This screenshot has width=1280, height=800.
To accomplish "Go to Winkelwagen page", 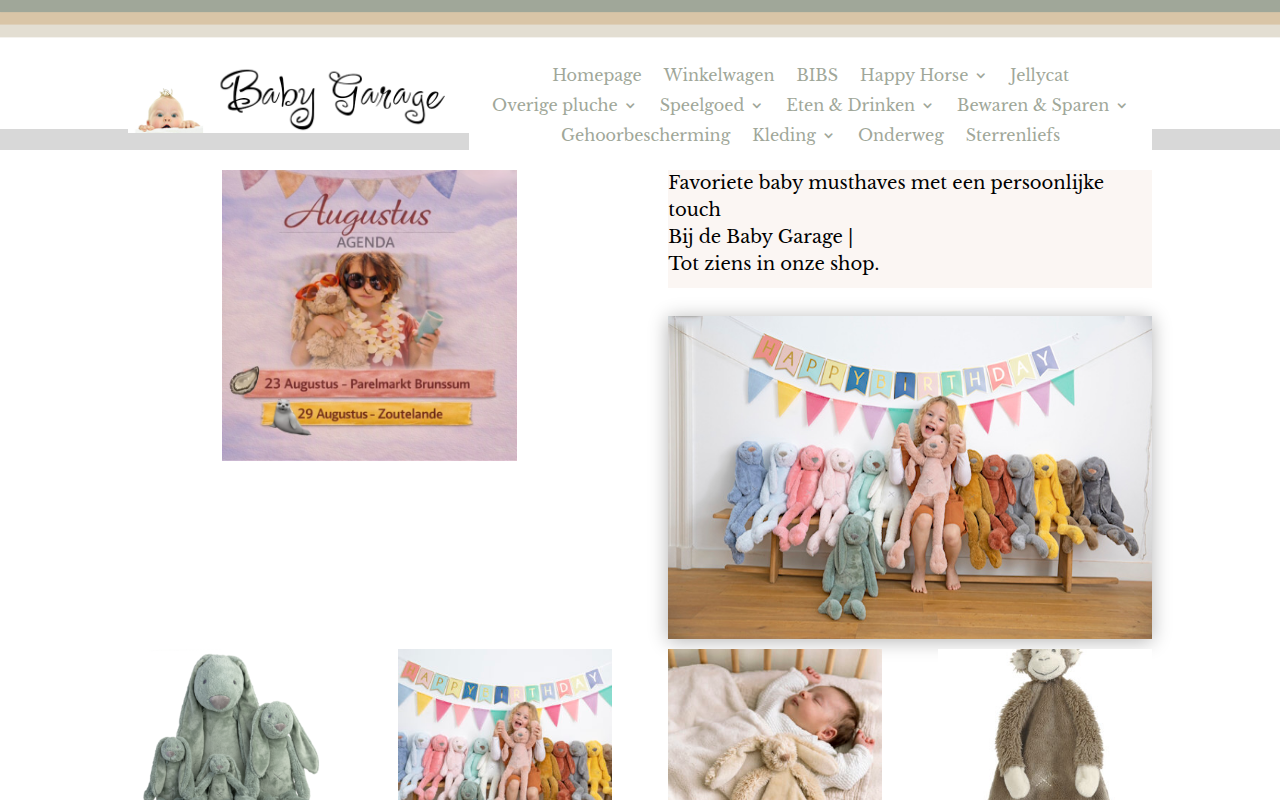I will [719, 75].
